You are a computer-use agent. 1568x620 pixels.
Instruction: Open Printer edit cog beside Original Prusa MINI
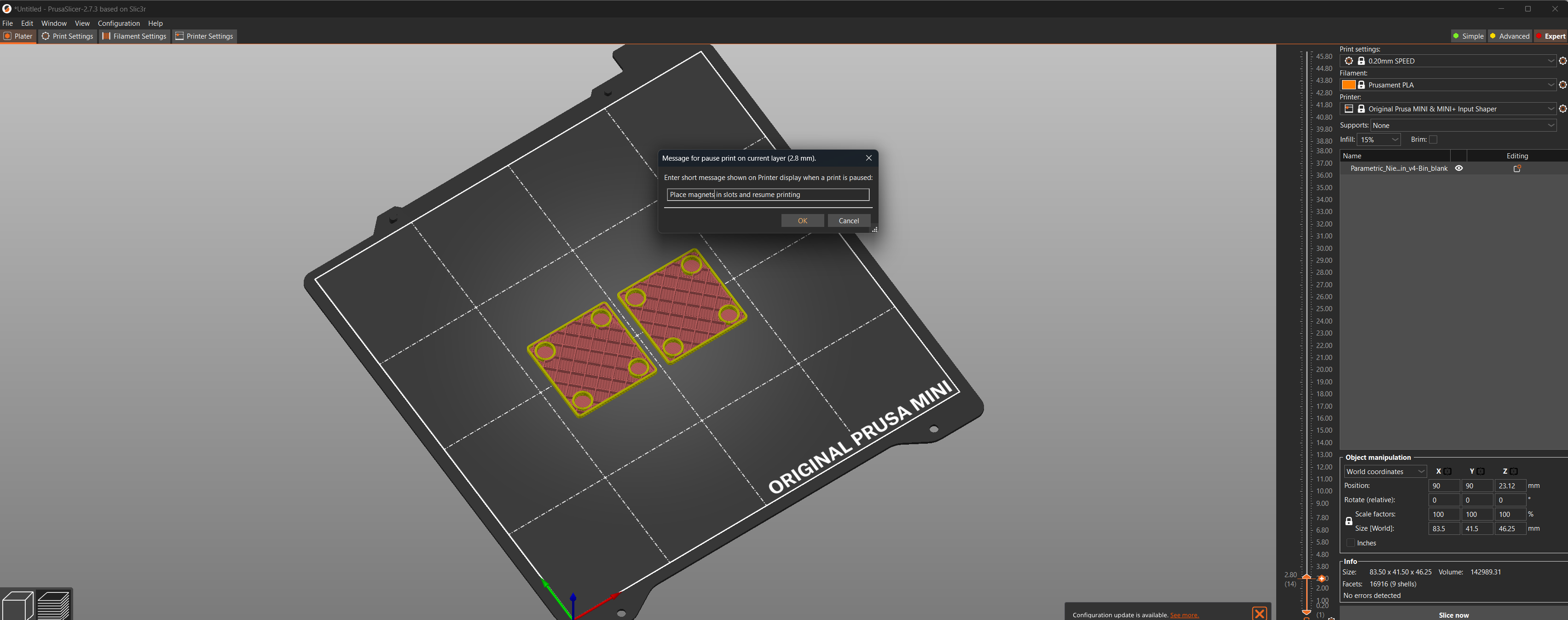pos(1562,109)
